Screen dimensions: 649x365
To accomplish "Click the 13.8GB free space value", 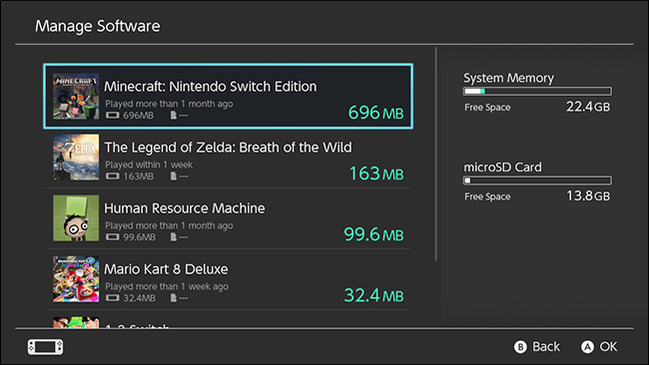I will pyautogui.click(x=588, y=196).
